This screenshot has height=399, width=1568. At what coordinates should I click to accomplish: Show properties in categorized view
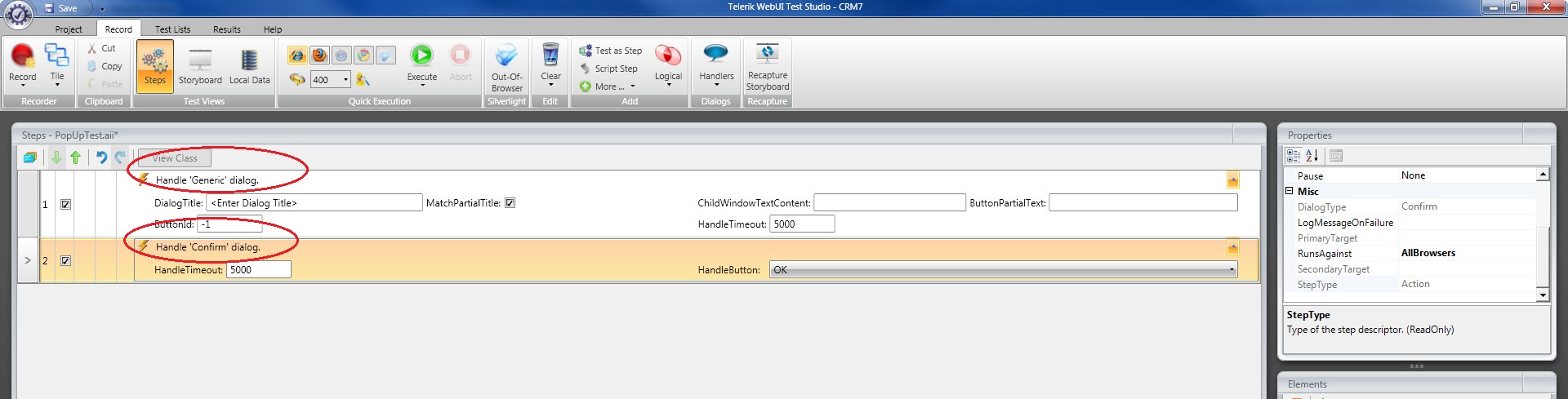(x=1294, y=155)
